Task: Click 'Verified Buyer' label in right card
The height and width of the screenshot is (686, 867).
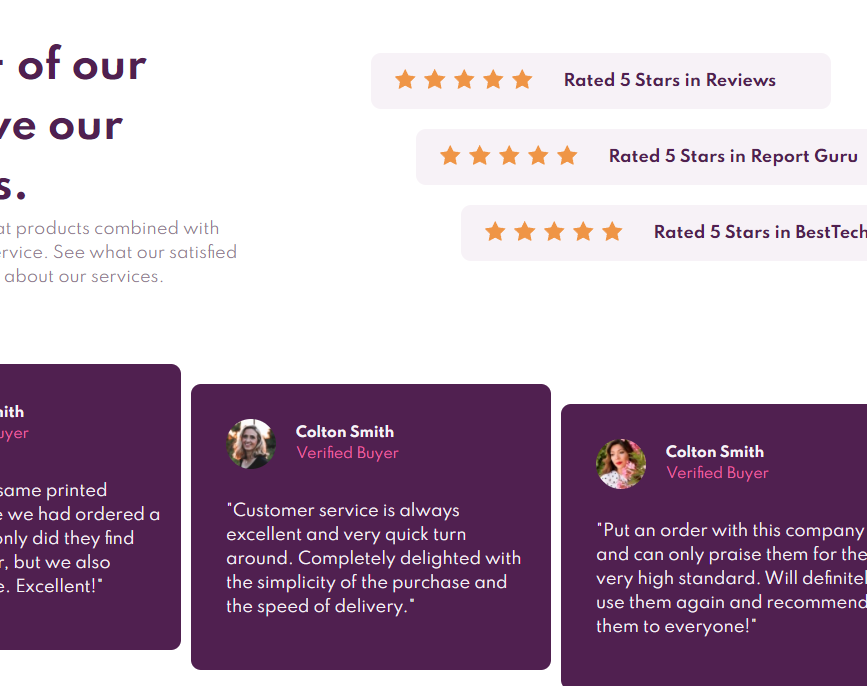Action: pos(717,473)
